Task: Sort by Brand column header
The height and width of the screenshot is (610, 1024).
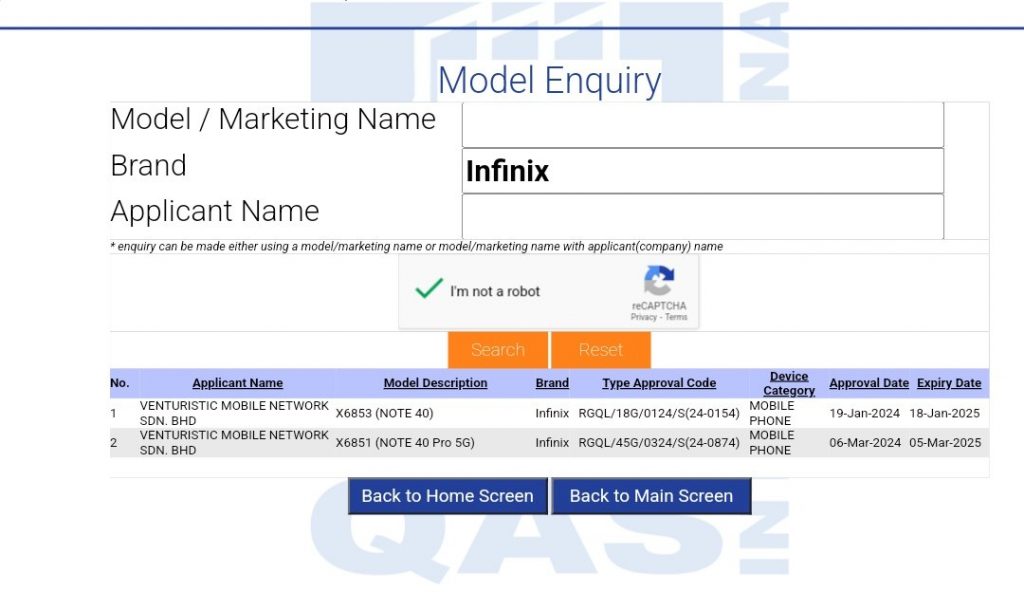Action: [x=552, y=383]
